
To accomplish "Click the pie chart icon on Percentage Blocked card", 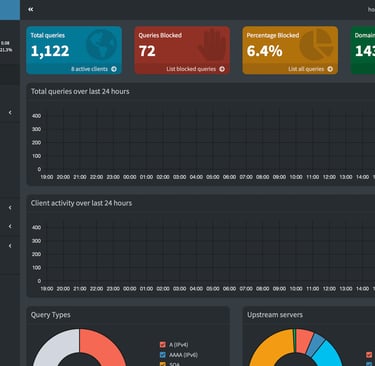I will coord(317,44).
